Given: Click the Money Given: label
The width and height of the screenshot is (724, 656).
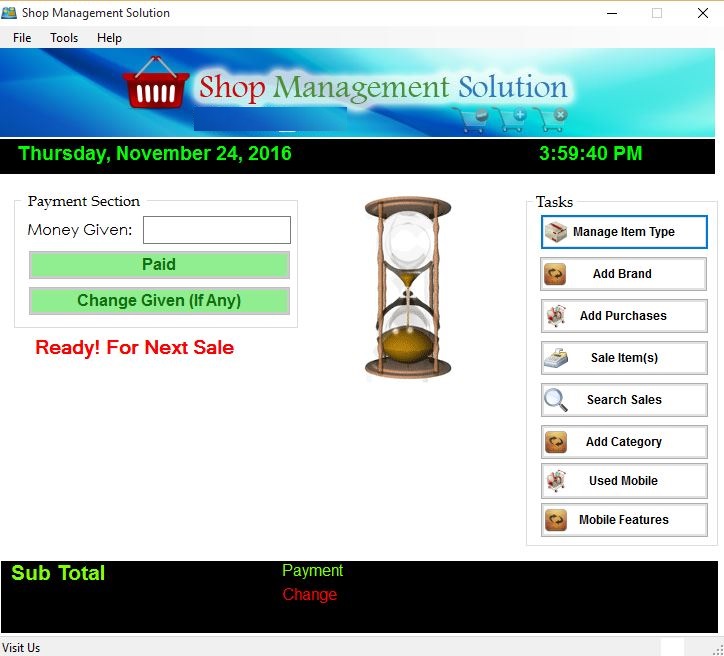Looking at the screenshot, I should coord(80,230).
